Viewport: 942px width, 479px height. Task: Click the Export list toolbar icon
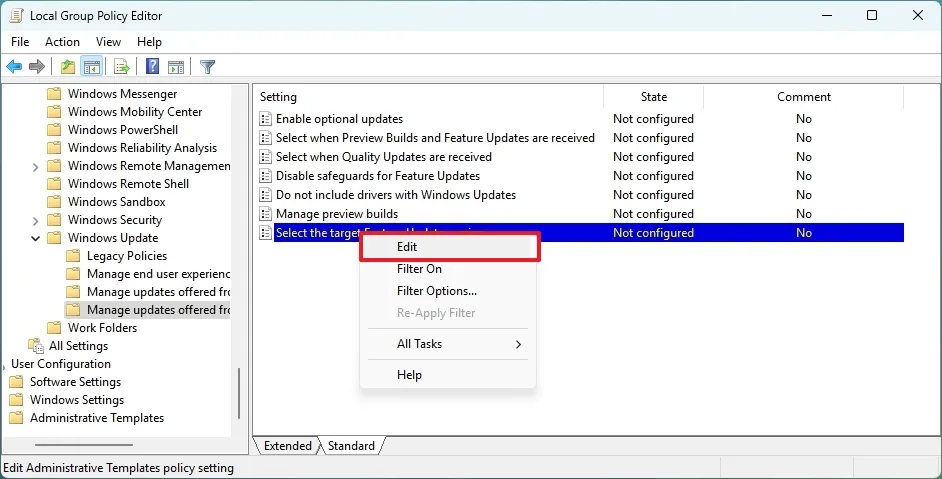point(122,67)
